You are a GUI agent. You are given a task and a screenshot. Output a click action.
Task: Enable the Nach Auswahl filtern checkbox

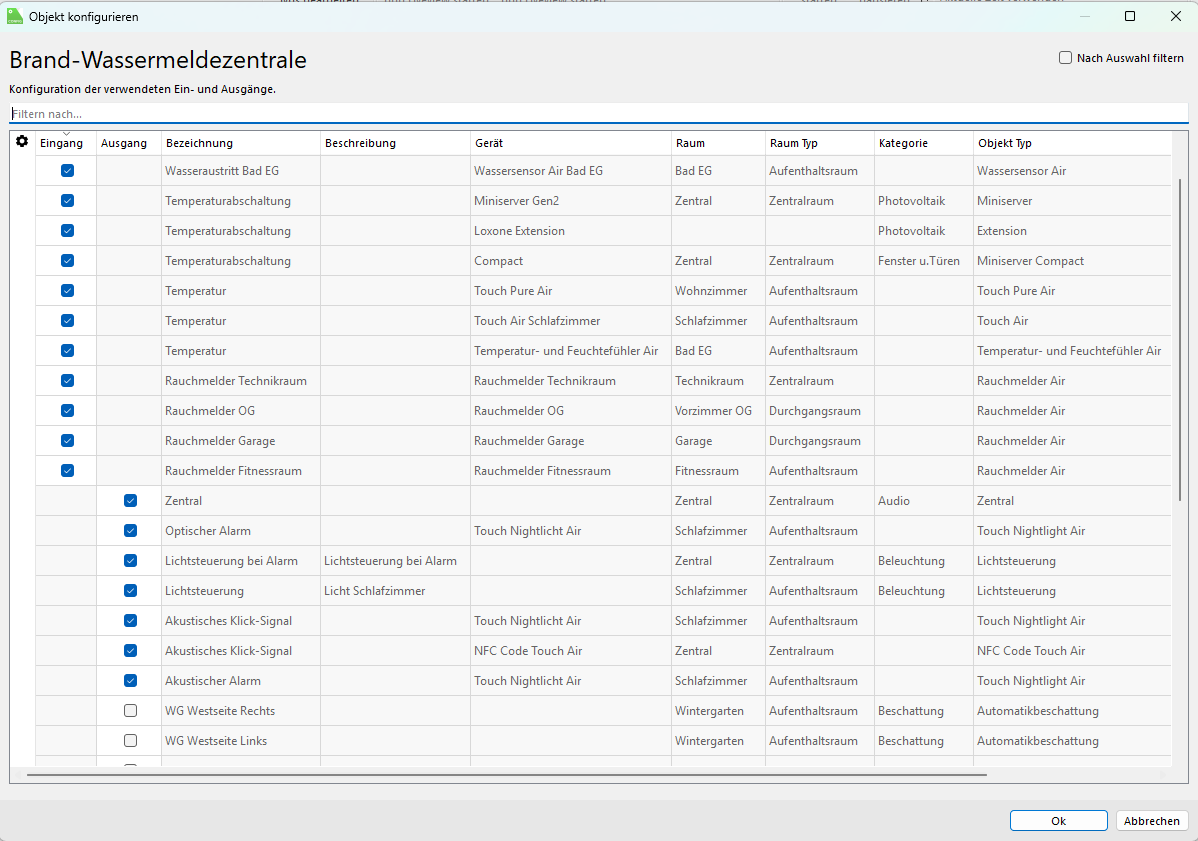pyautogui.click(x=1066, y=58)
